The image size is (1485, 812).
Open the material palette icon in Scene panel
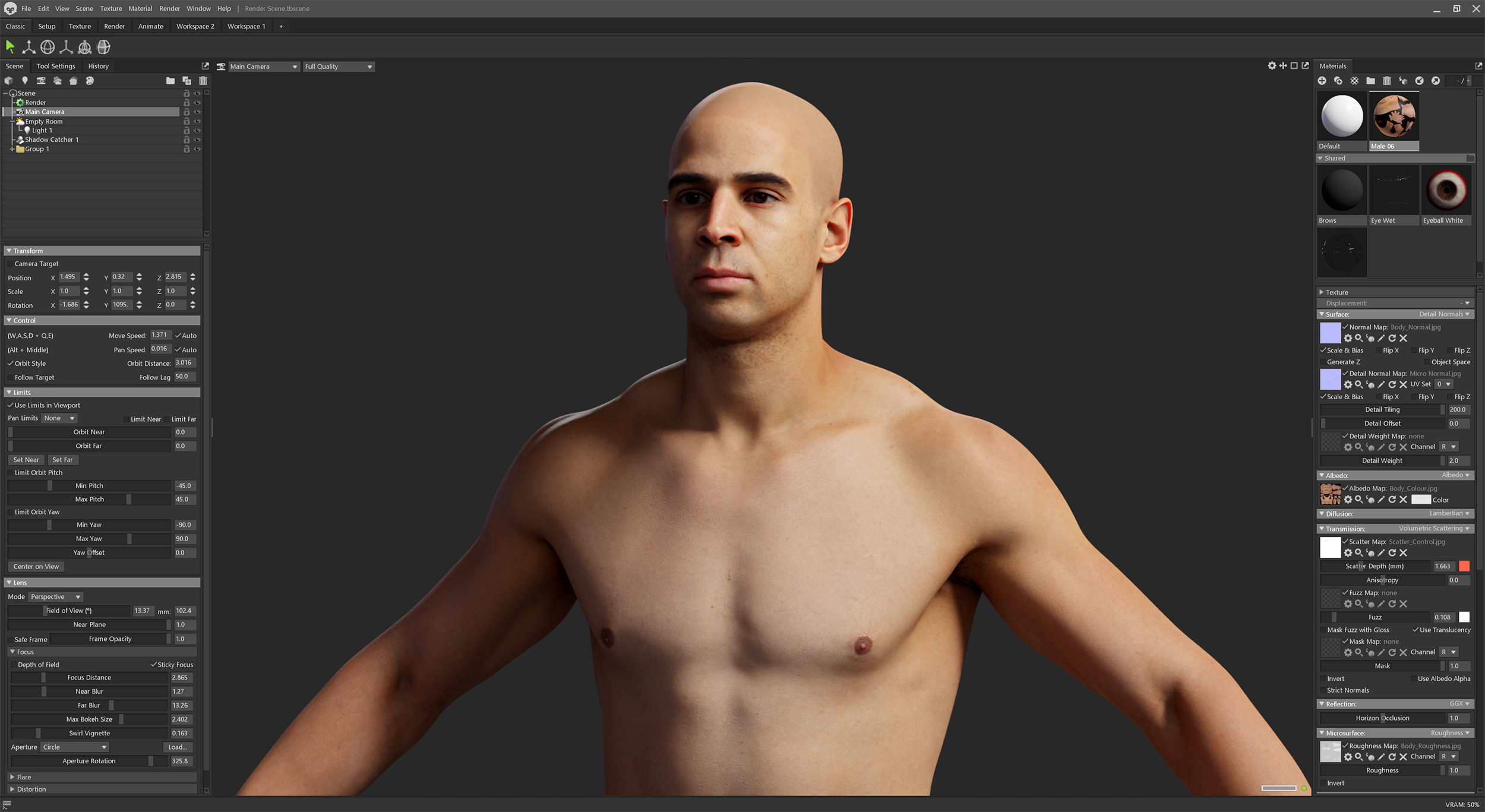click(x=90, y=81)
